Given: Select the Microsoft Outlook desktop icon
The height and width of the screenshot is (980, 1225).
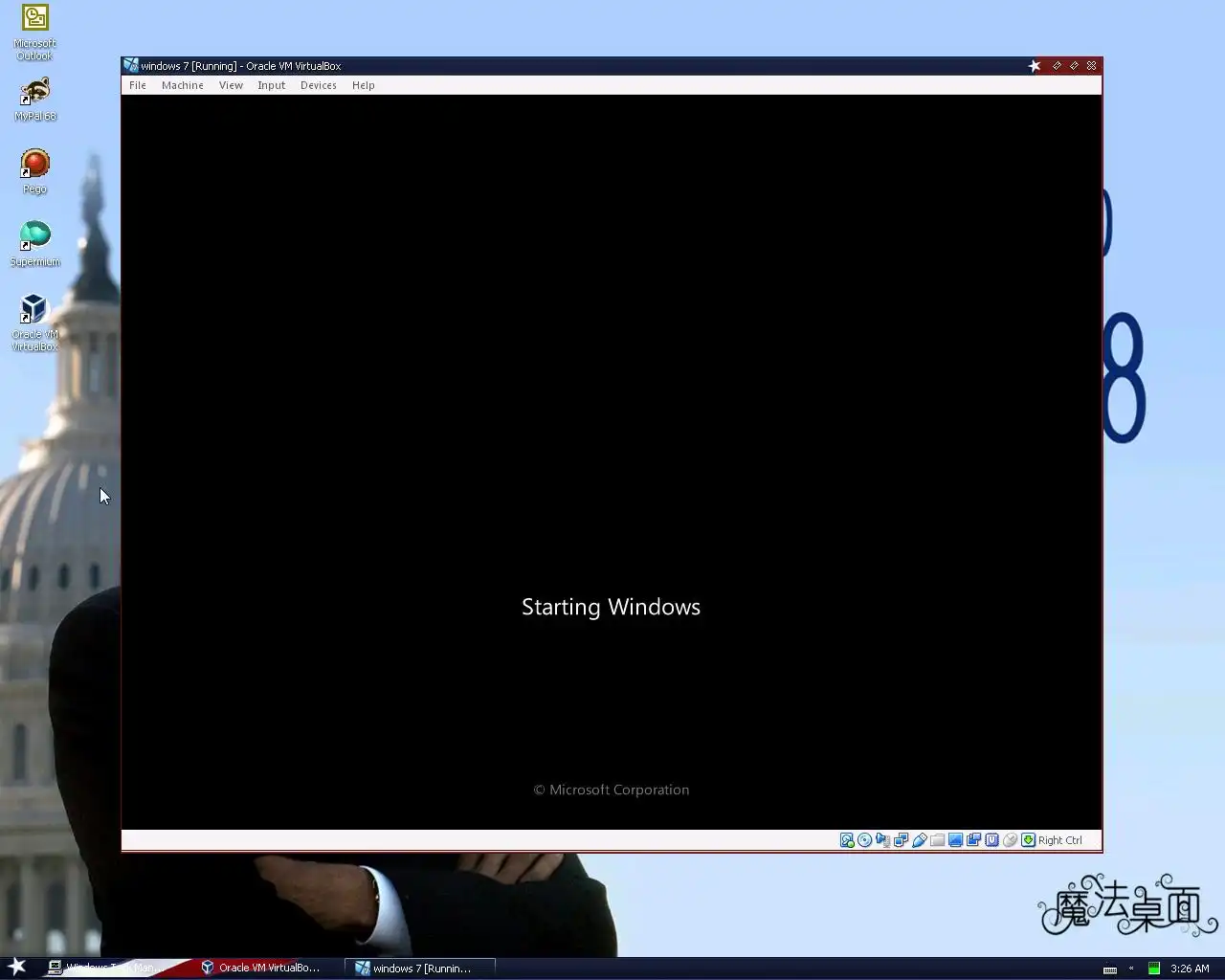Looking at the screenshot, I should click(34, 33).
